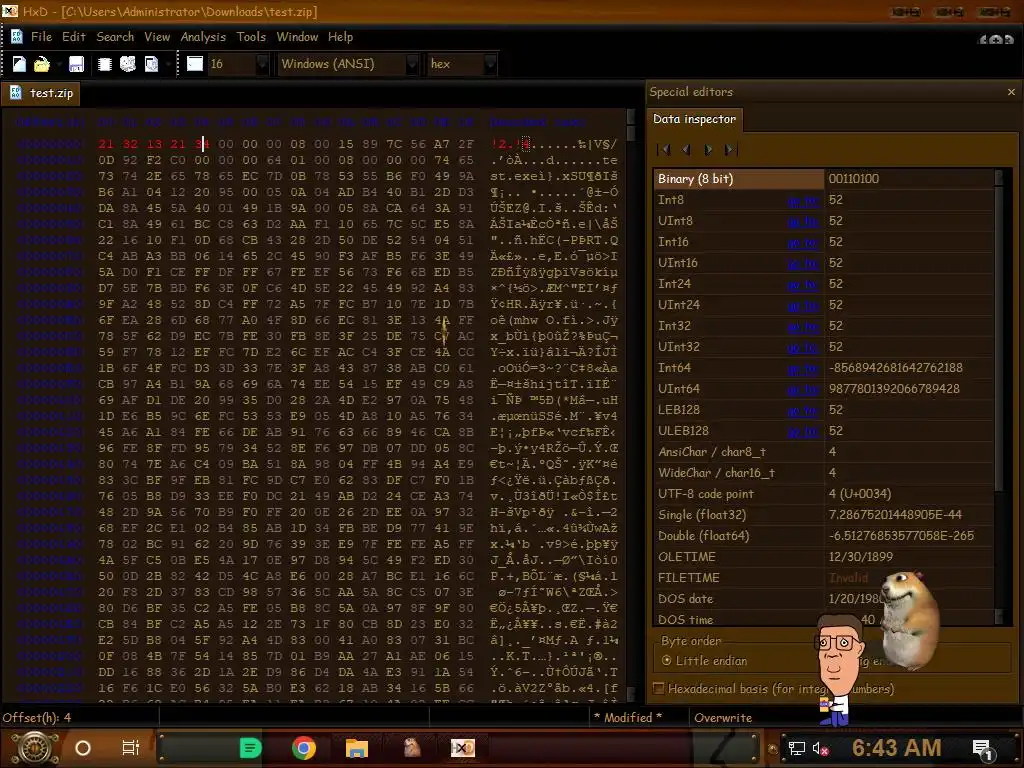Open the green notes app on taskbar
Image resolution: width=1024 pixels, height=768 pixels.
pos(250,748)
